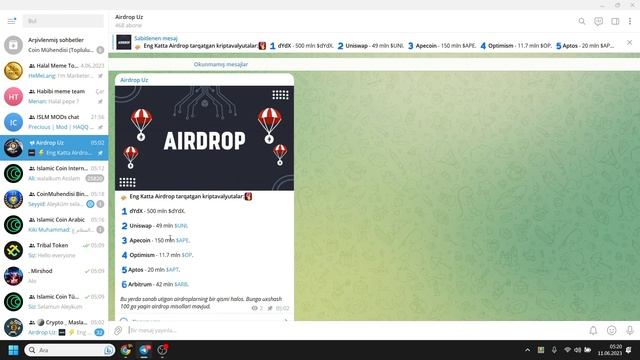This screenshot has height=360, width=640.
Task: Toggle the silent broadcast bell icon
Action: point(593,330)
